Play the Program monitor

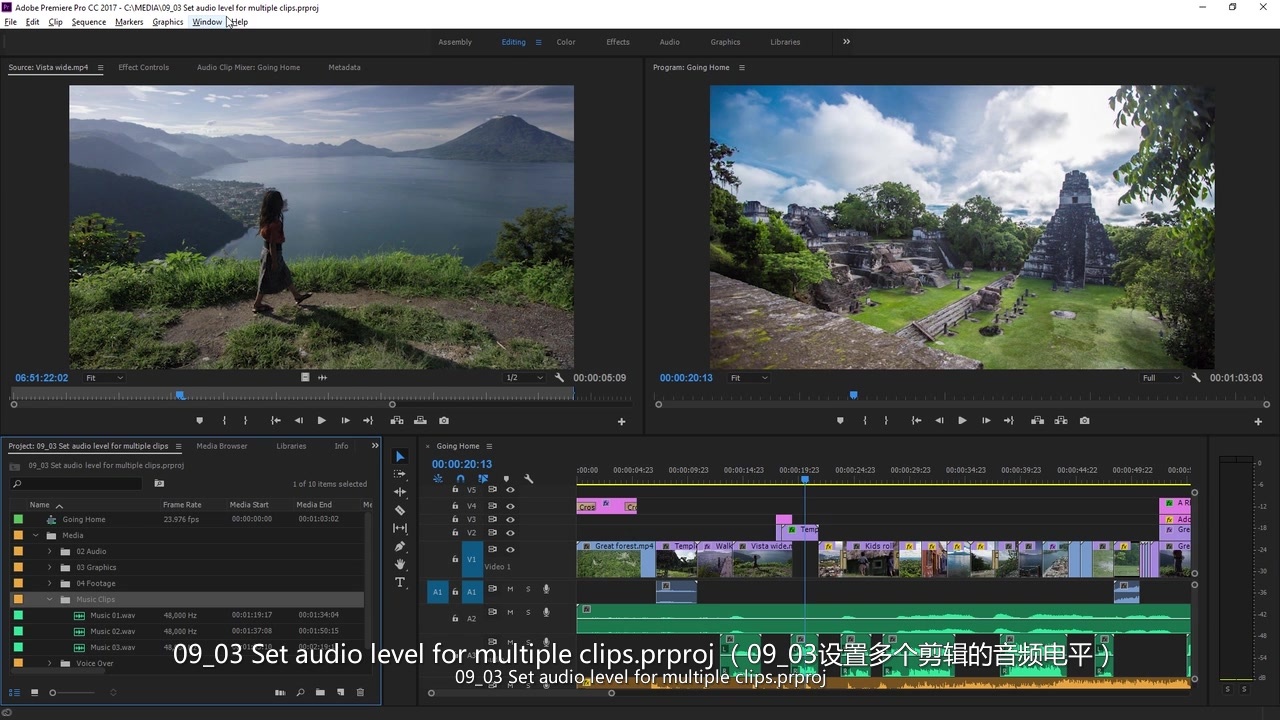[962, 421]
